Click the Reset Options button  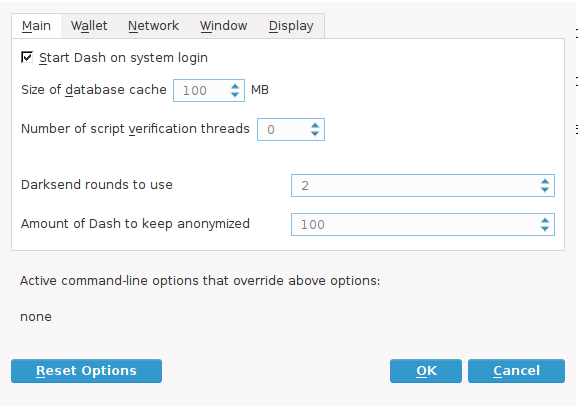click(86, 371)
